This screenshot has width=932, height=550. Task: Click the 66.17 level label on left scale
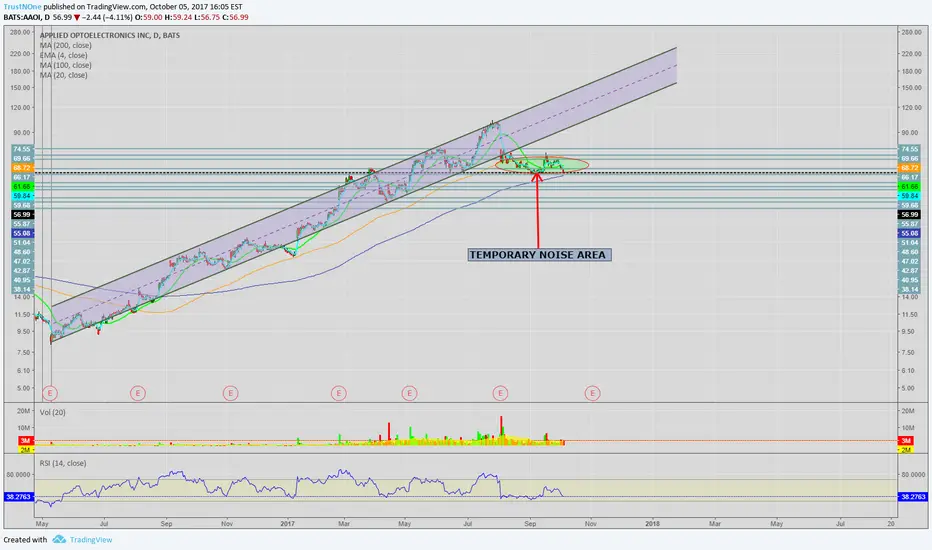[22, 177]
